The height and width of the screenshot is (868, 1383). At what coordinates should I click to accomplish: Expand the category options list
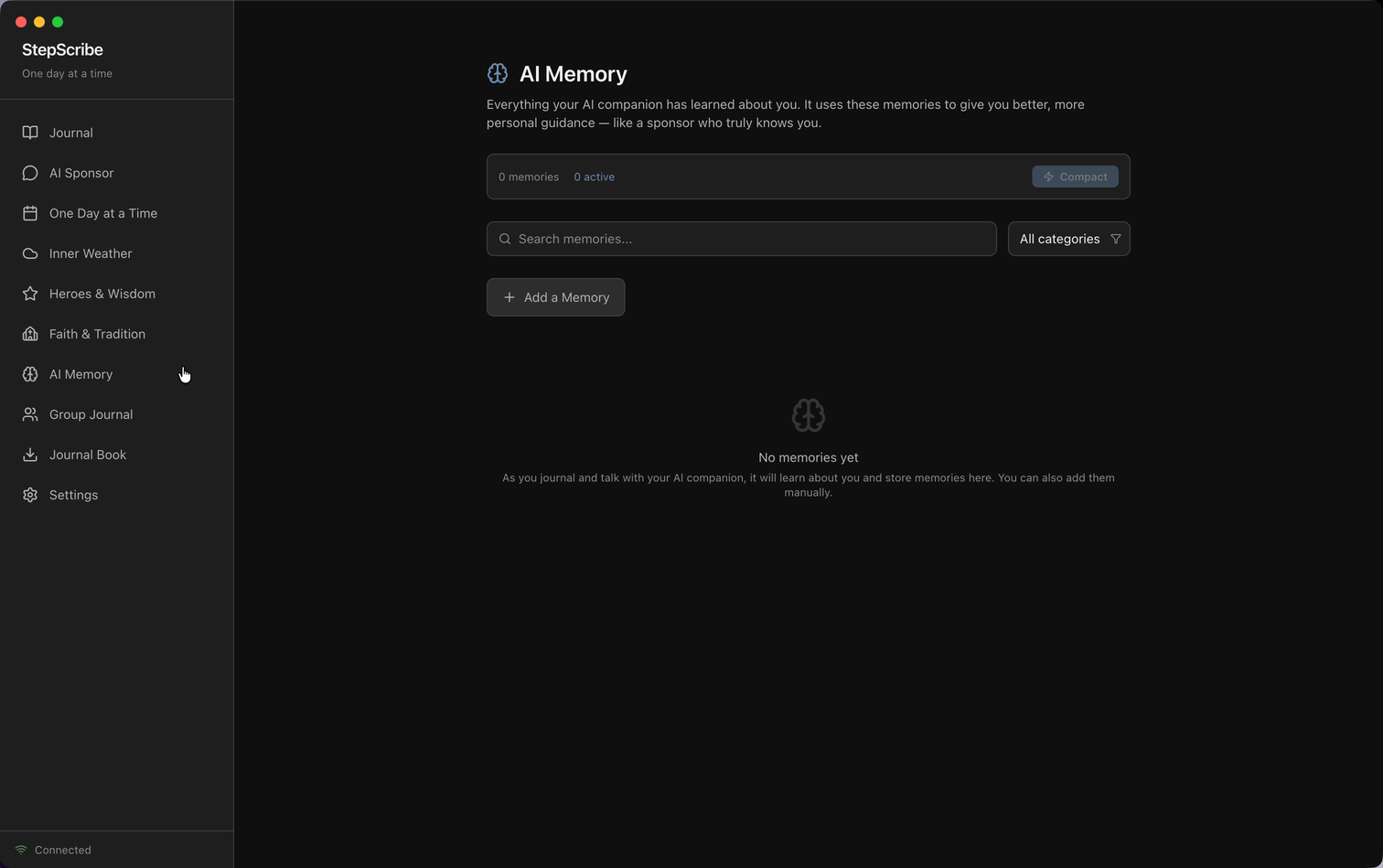click(x=1068, y=239)
